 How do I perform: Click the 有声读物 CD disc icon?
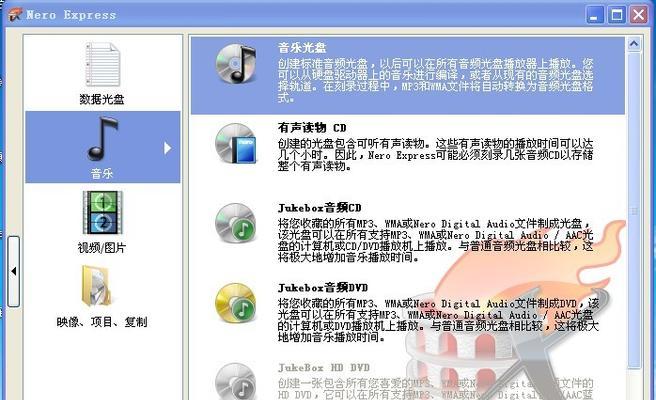point(236,143)
